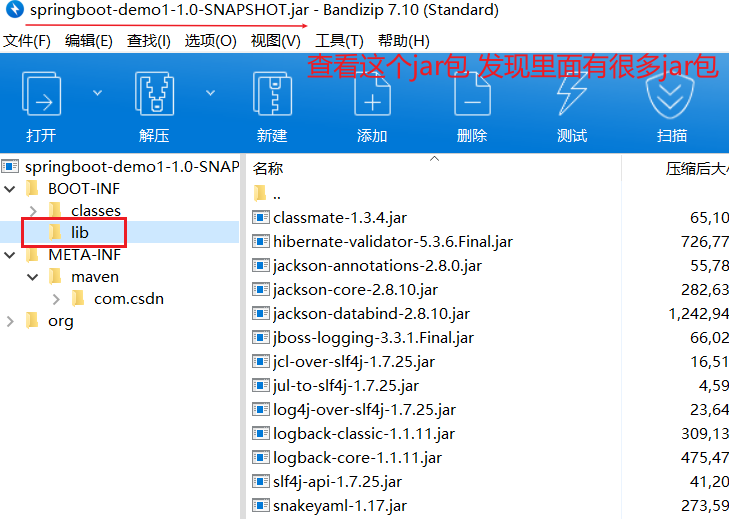The width and height of the screenshot is (729, 519).
Task: Open the 工具(T) menu
Action: pos(339,41)
